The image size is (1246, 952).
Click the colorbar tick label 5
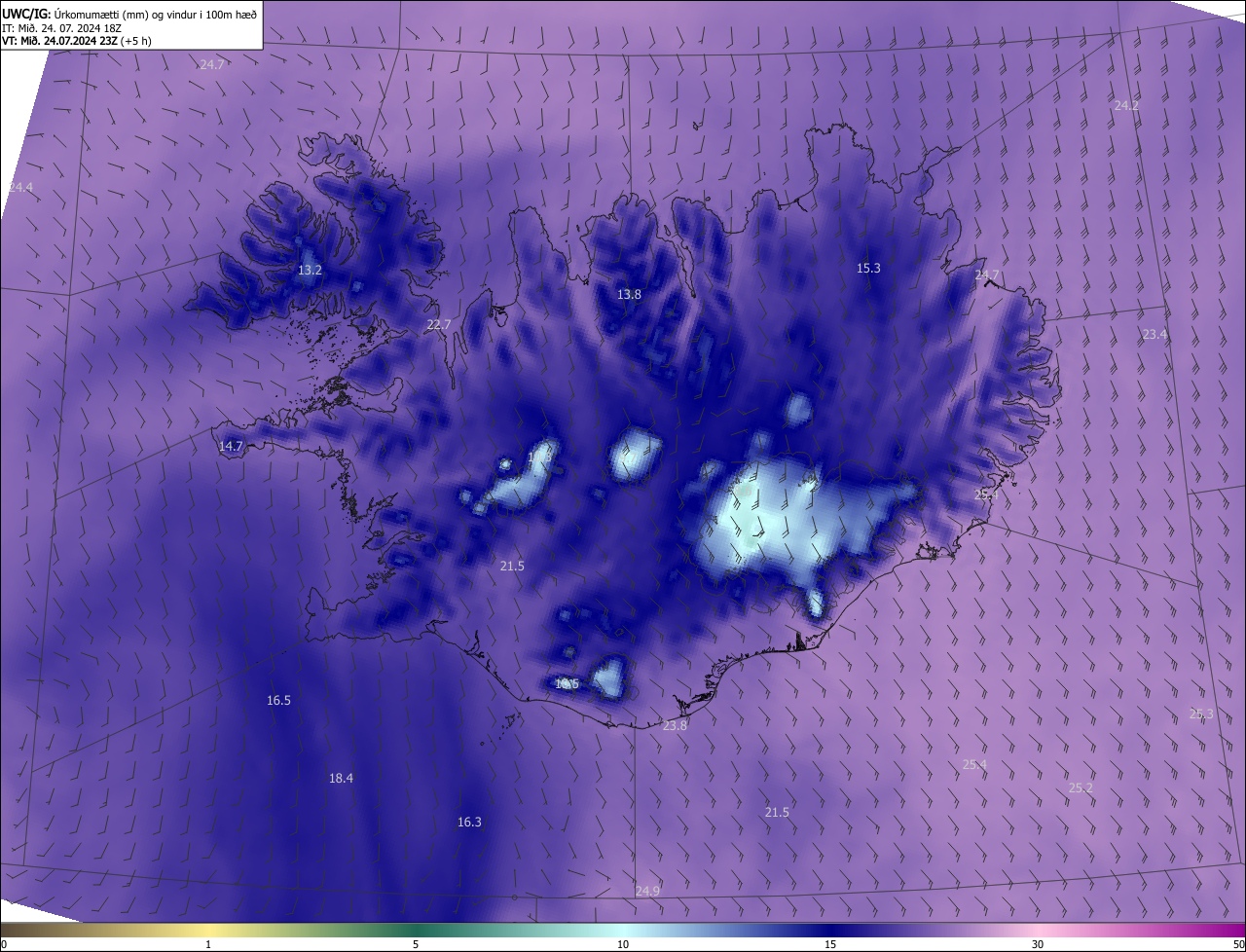tap(416, 944)
